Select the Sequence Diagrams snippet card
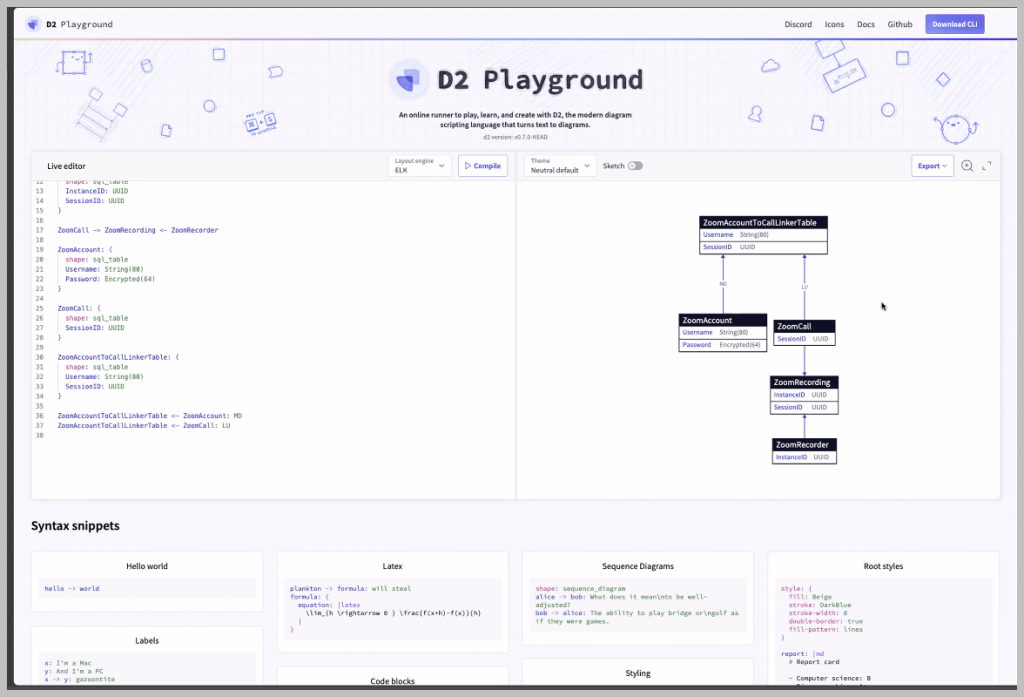1024x697 pixels. pyautogui.click(x=637, y=598)
